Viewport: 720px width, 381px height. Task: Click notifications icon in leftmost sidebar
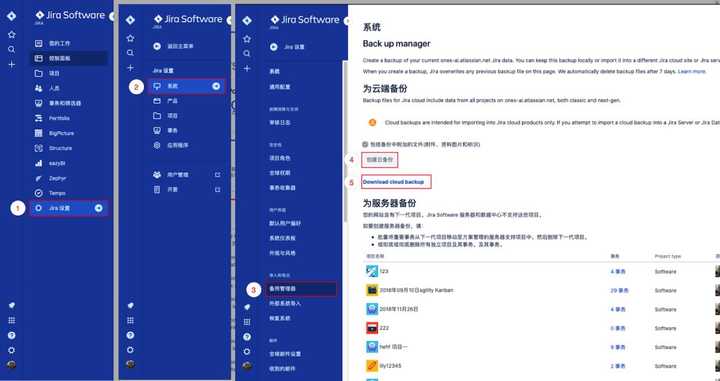(11, 305)
